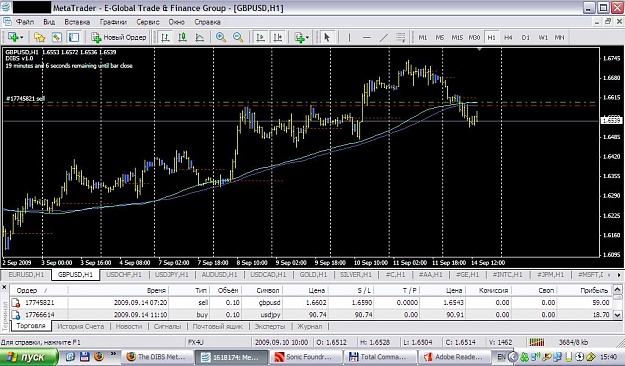The width and height of the screenshot is (625, 366).
Task: Toggle chart shift from right edge
Action: (x=277, y=37)
